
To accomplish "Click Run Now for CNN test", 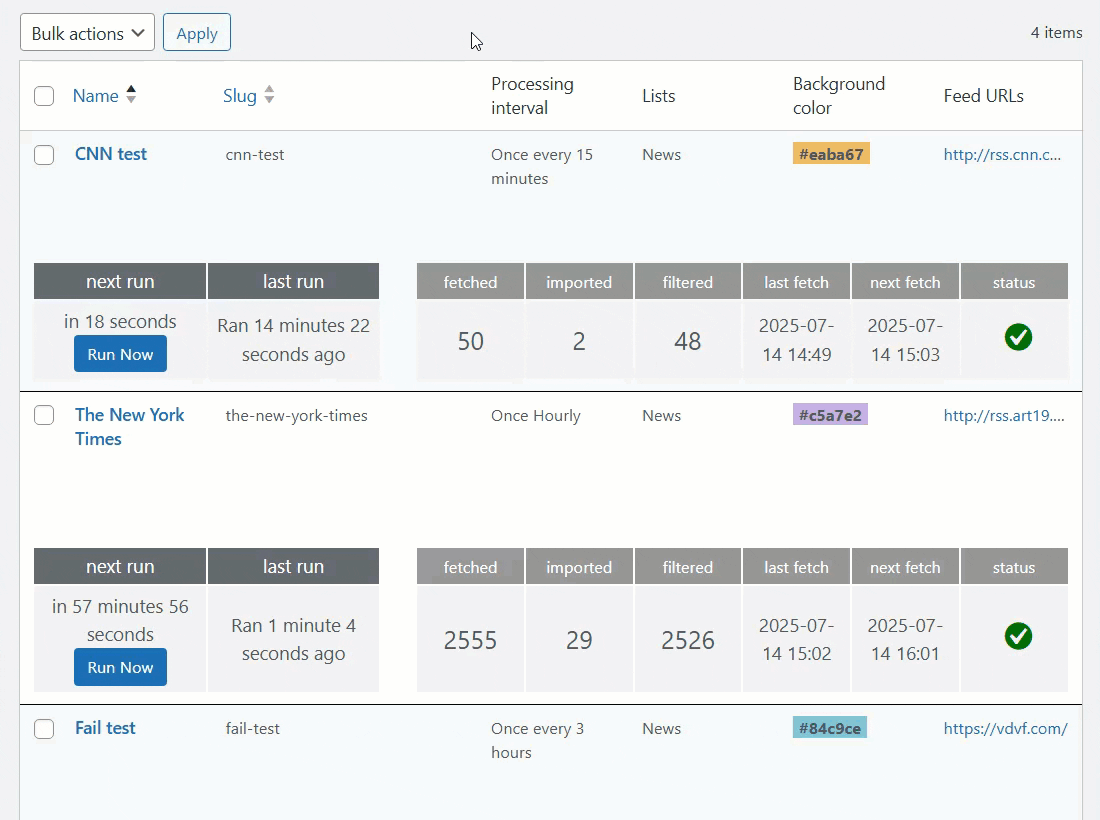I will [x=120, y=354].
